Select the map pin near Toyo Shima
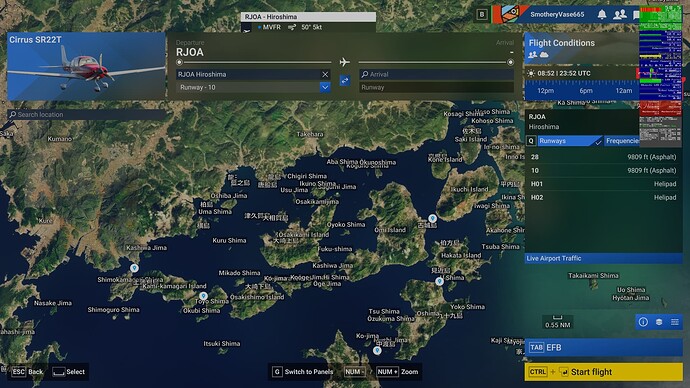The width and height of the screenshot is (690, 388). click(203, 296)
